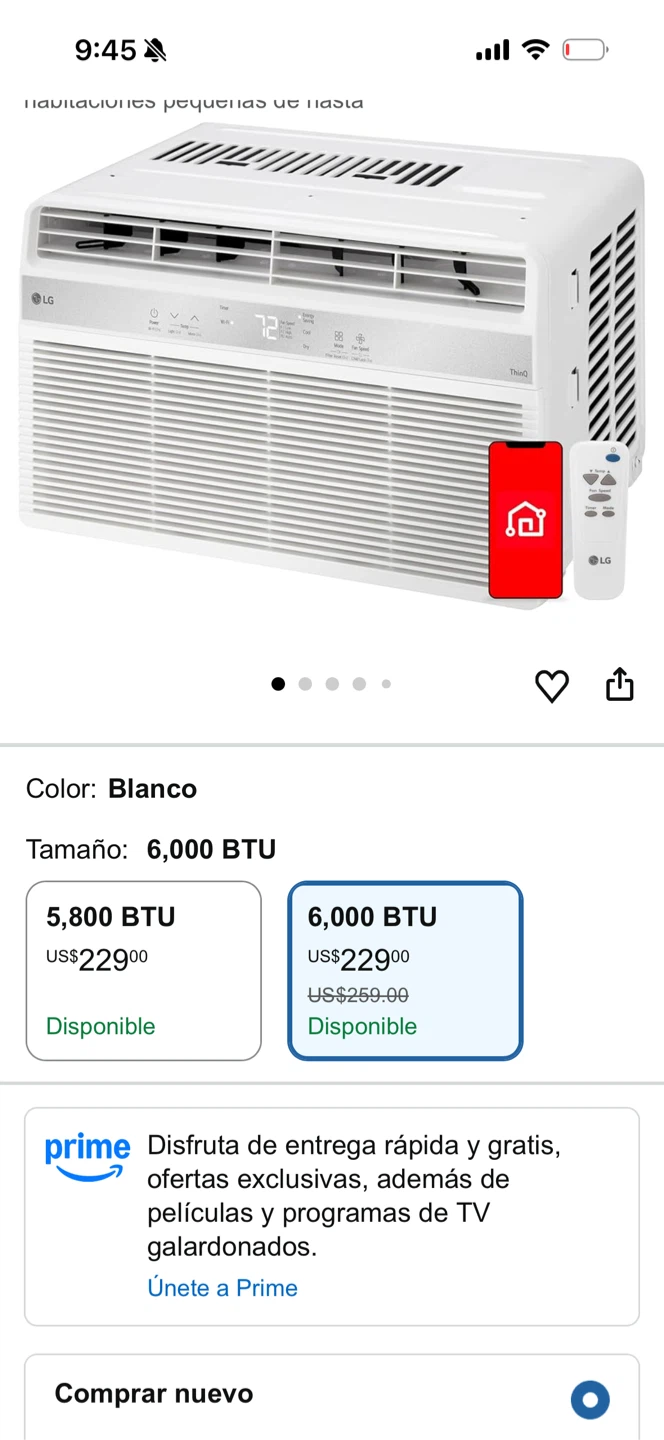Go to the second image dot
664x1440 pixels.
[305, 684]
